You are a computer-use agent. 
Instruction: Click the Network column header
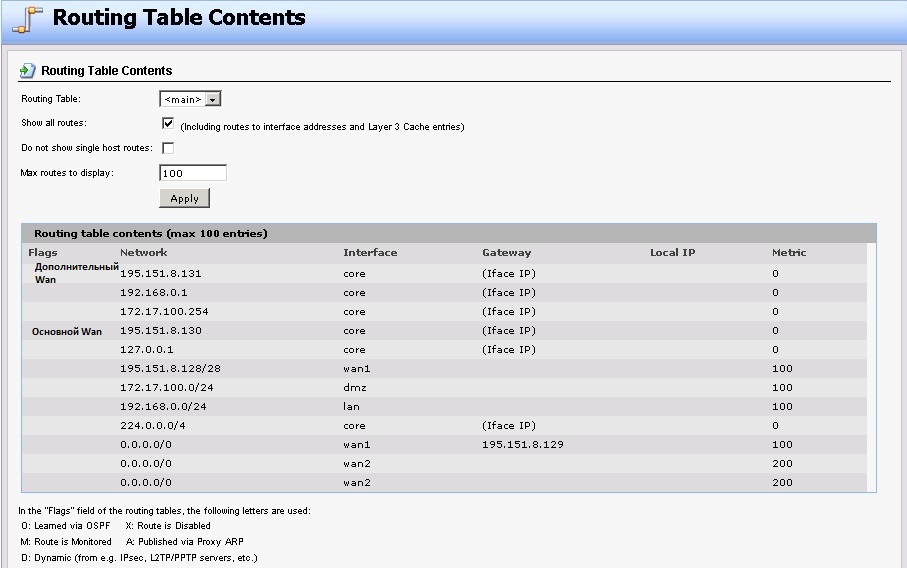pyautogui.click(x=144, y=253)
